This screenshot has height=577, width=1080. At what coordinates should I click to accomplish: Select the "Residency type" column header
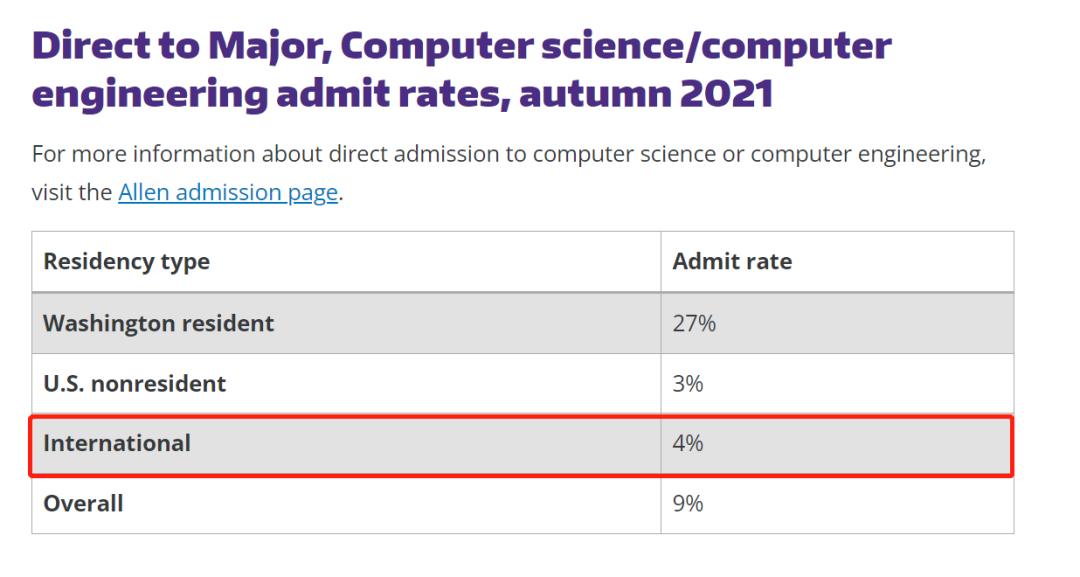[126, 262]
